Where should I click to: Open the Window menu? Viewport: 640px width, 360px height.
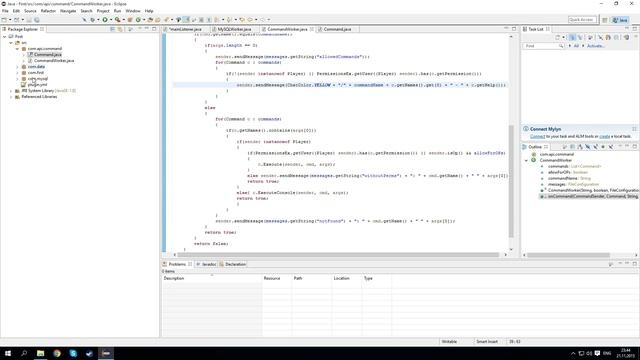point(133,11)
